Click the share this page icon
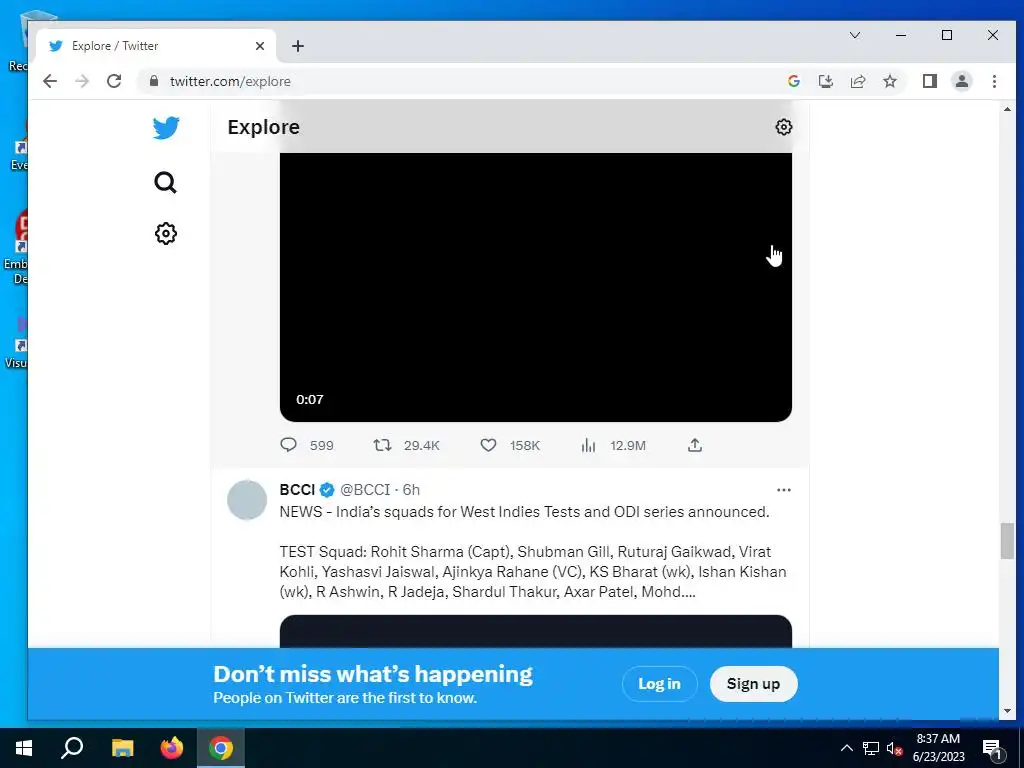 [x=857, y=81]
